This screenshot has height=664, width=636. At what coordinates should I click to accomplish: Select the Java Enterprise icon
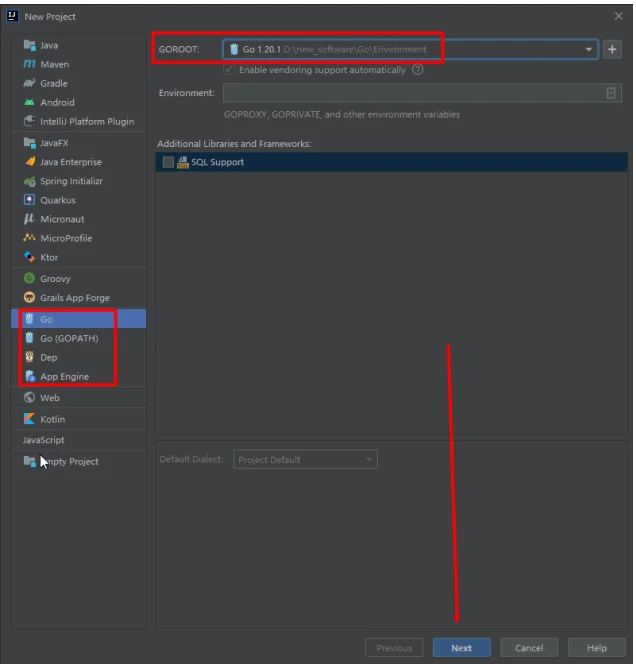click(30, 162)
